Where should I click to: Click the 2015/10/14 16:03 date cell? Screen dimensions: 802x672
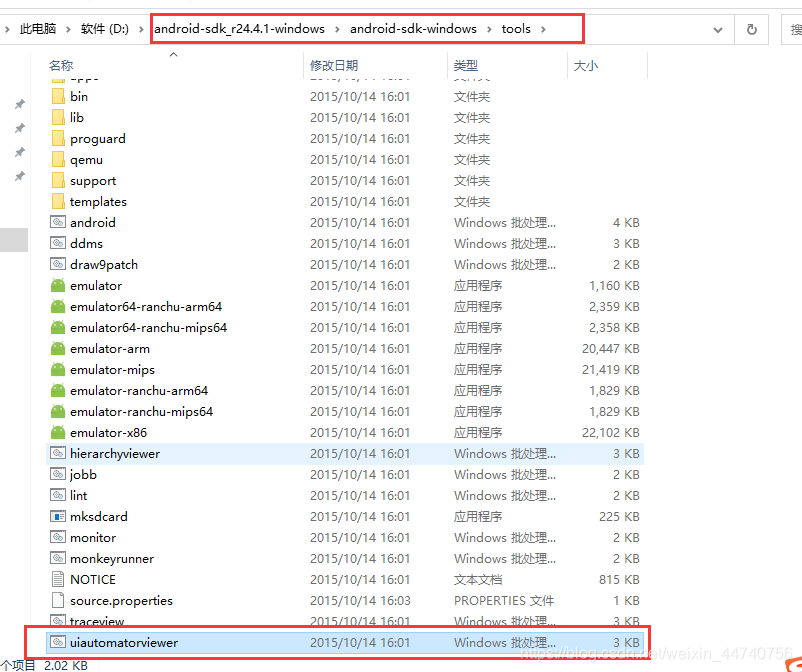[360, 600]
